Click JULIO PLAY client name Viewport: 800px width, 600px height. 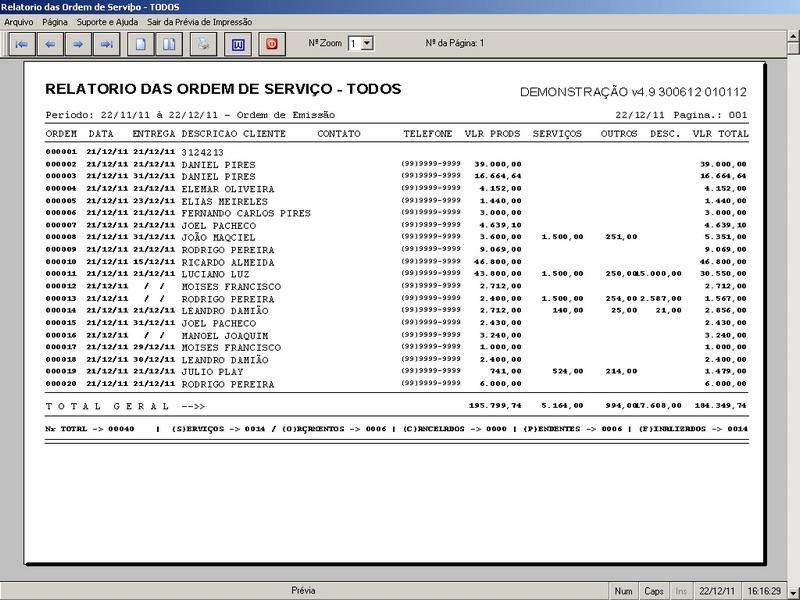(212, 372)
